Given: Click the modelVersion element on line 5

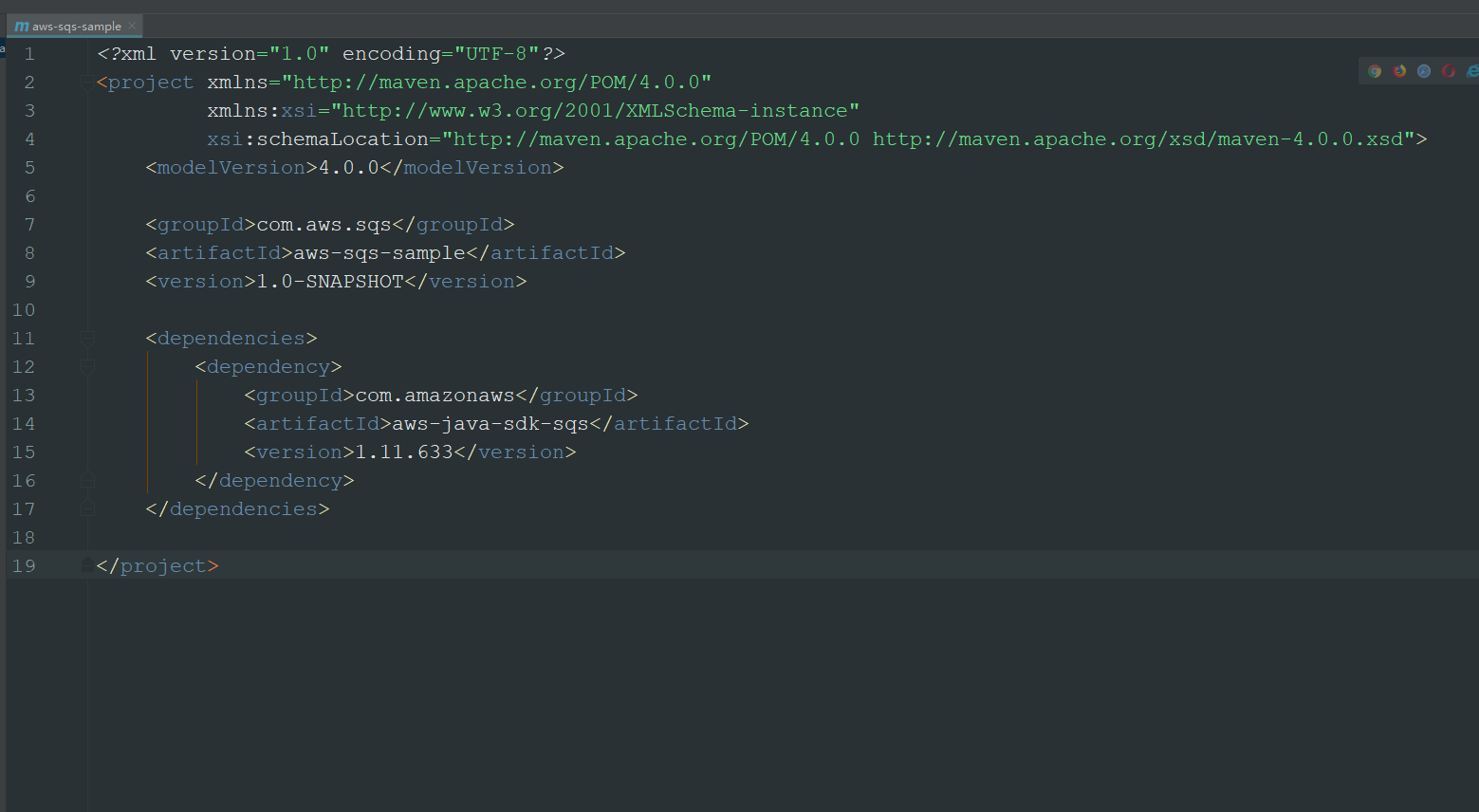Looking at the screenshot, I should [x=228, y=167].
